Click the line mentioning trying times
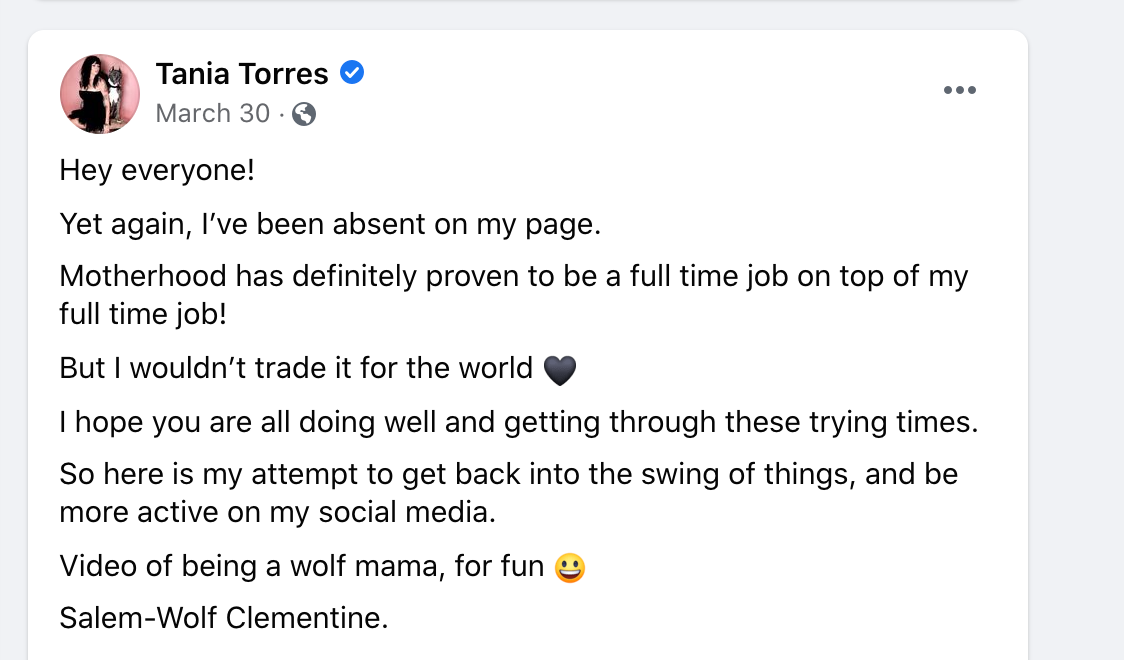Image resolution: width=1124 pixels, height=660 pixels. pos(519,422)
